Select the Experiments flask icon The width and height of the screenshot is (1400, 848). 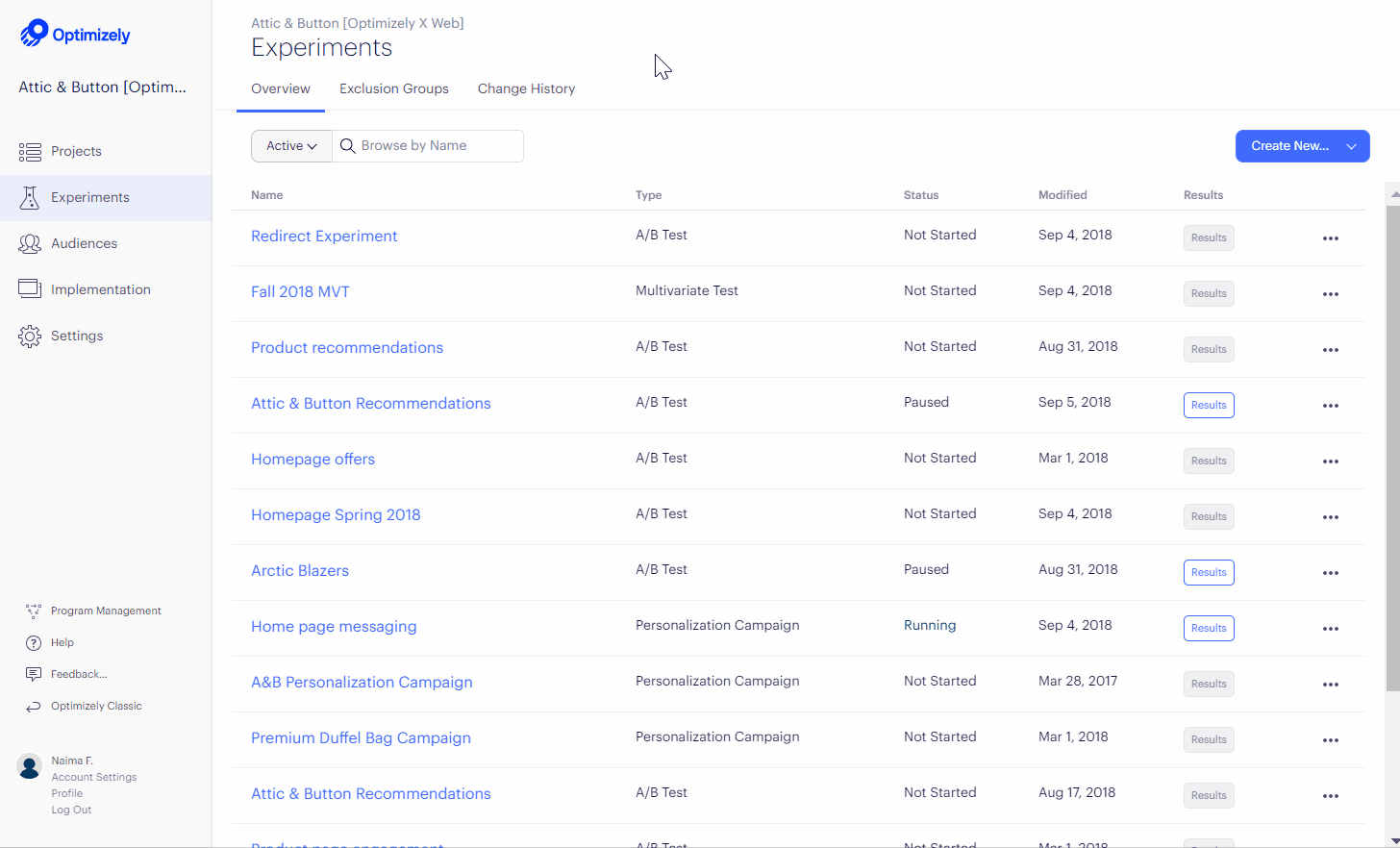(30, 197)
